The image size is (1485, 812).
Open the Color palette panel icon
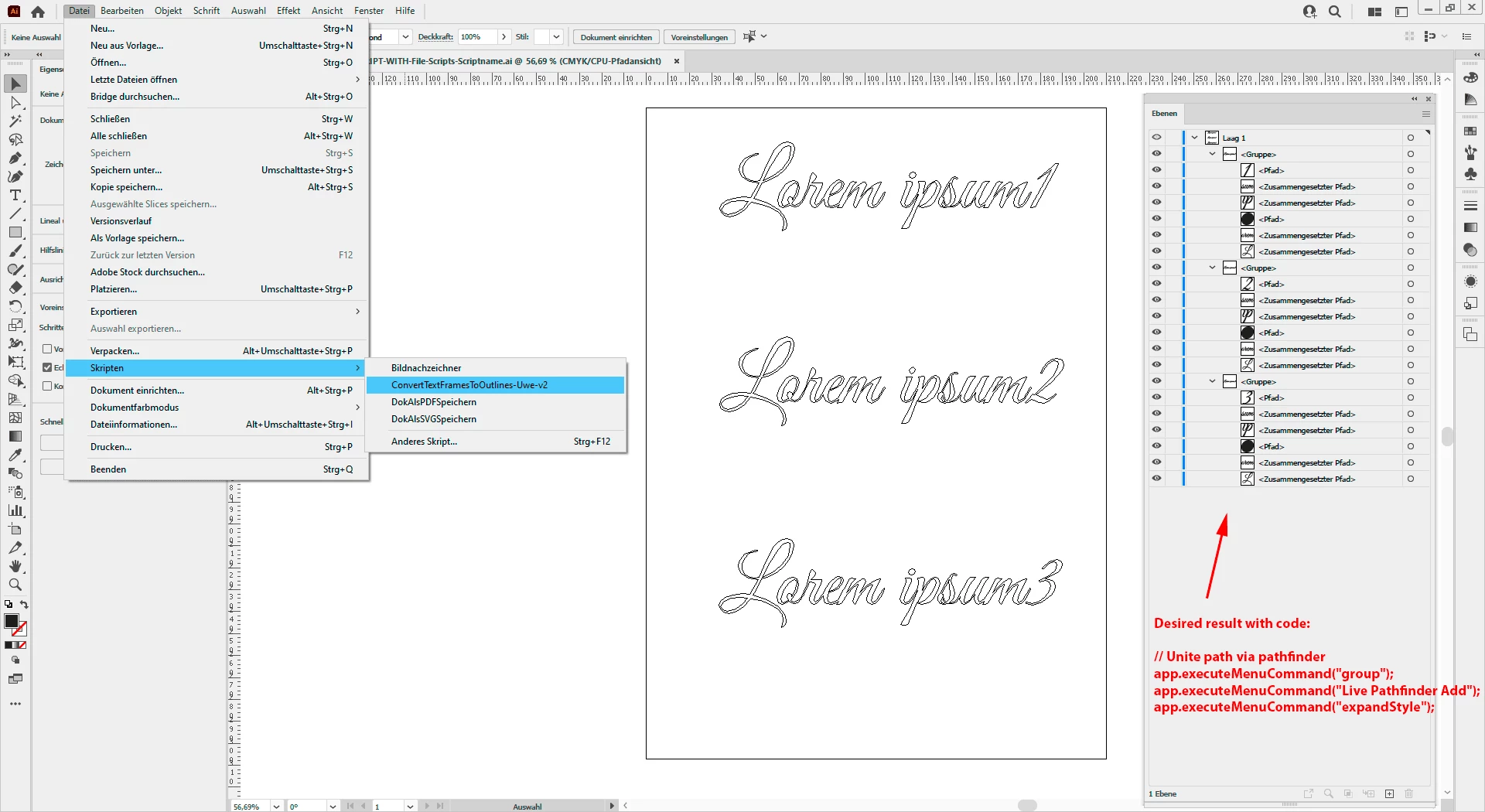tap(1470, 77)
